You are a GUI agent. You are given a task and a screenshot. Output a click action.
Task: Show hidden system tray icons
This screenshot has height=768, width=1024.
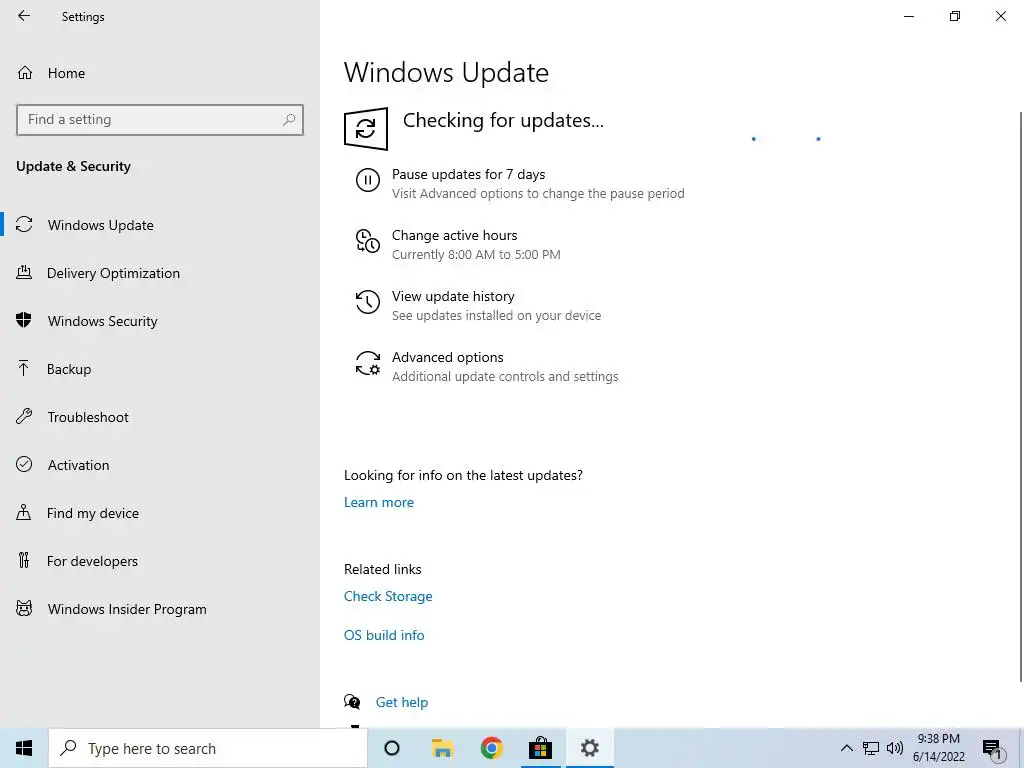point(846,748)
